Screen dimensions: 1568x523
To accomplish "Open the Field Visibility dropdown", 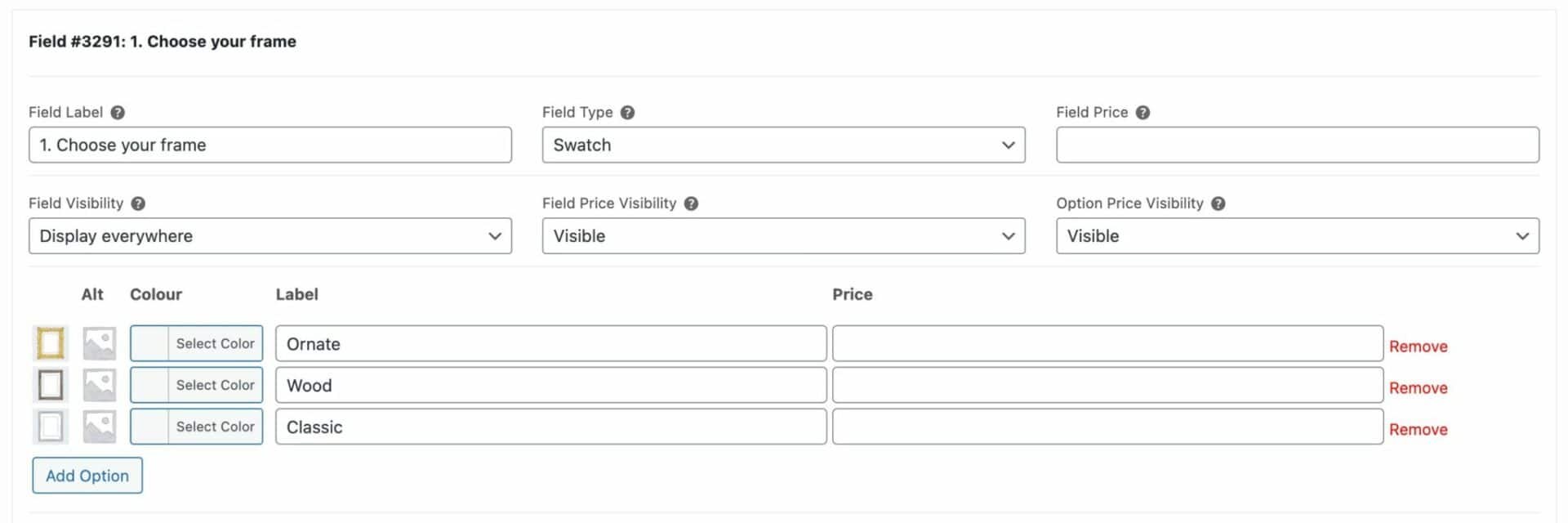I will 270,235.
